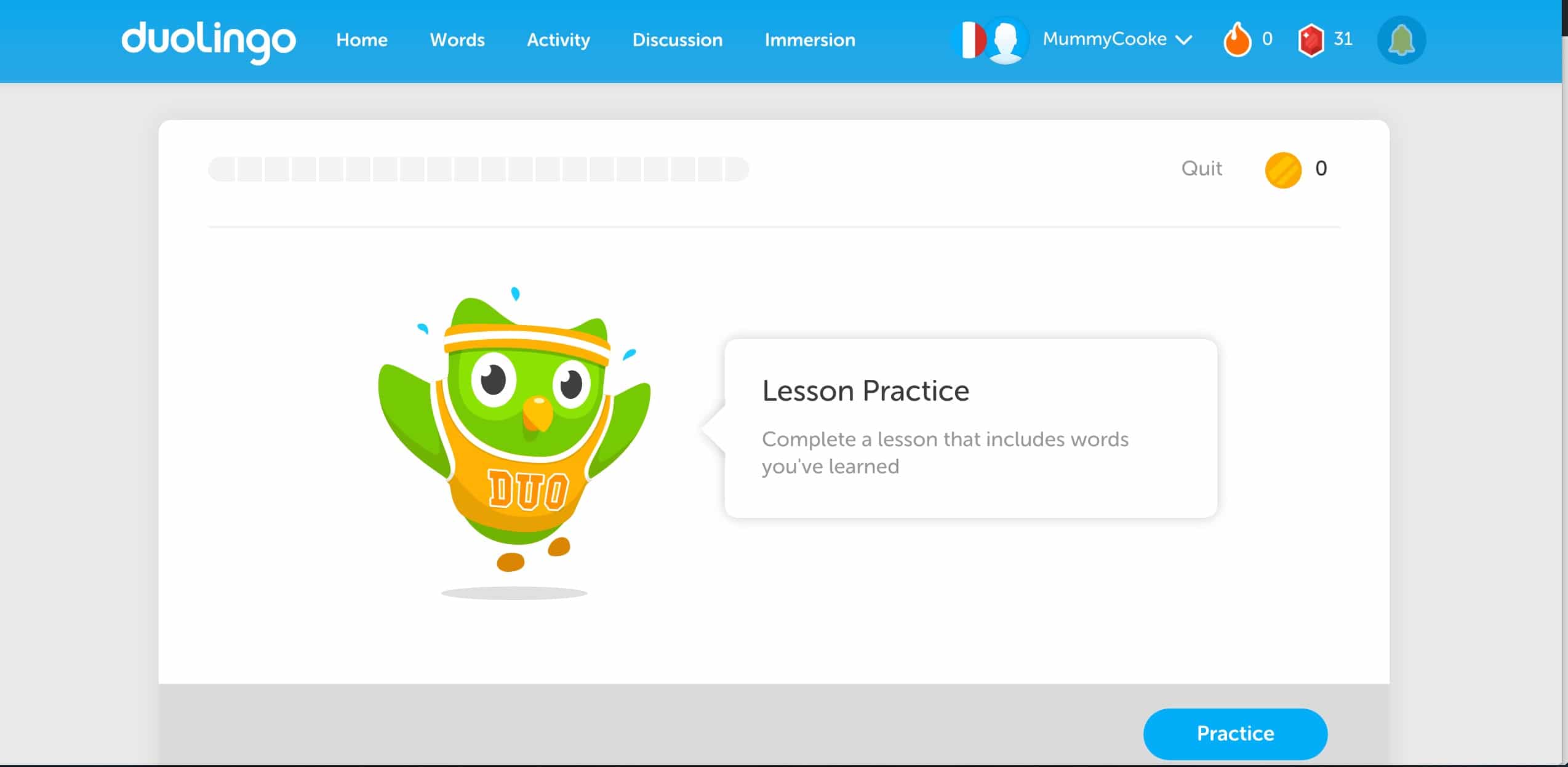This screenshot has width=1568, height=767.
Task: Select the Home menu item
Action: tap(362, 40)
